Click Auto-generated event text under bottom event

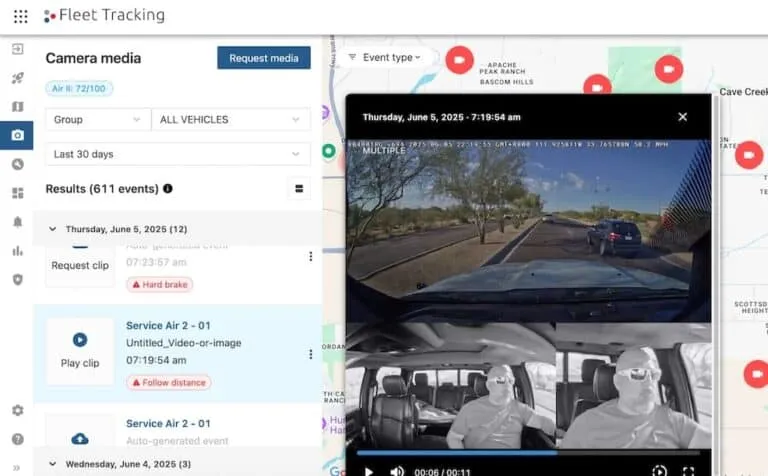(x=177, y=441)
